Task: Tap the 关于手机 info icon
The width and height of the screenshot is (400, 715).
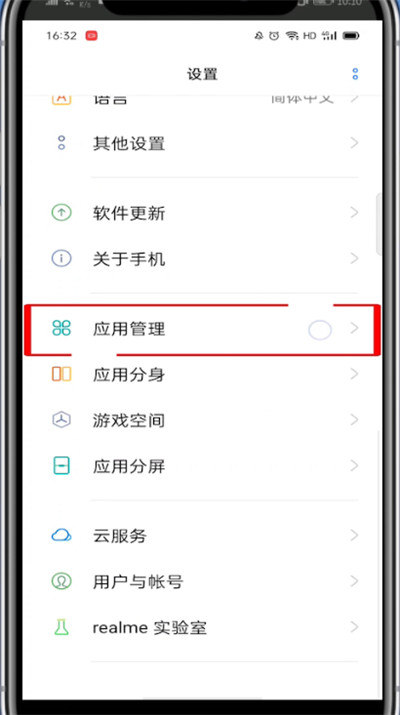Action: (62, 259)
